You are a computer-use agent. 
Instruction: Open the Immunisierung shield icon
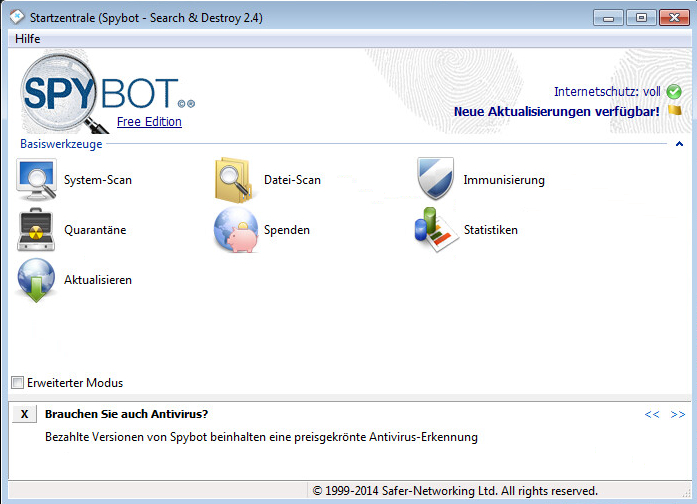[x=435, y=178]
